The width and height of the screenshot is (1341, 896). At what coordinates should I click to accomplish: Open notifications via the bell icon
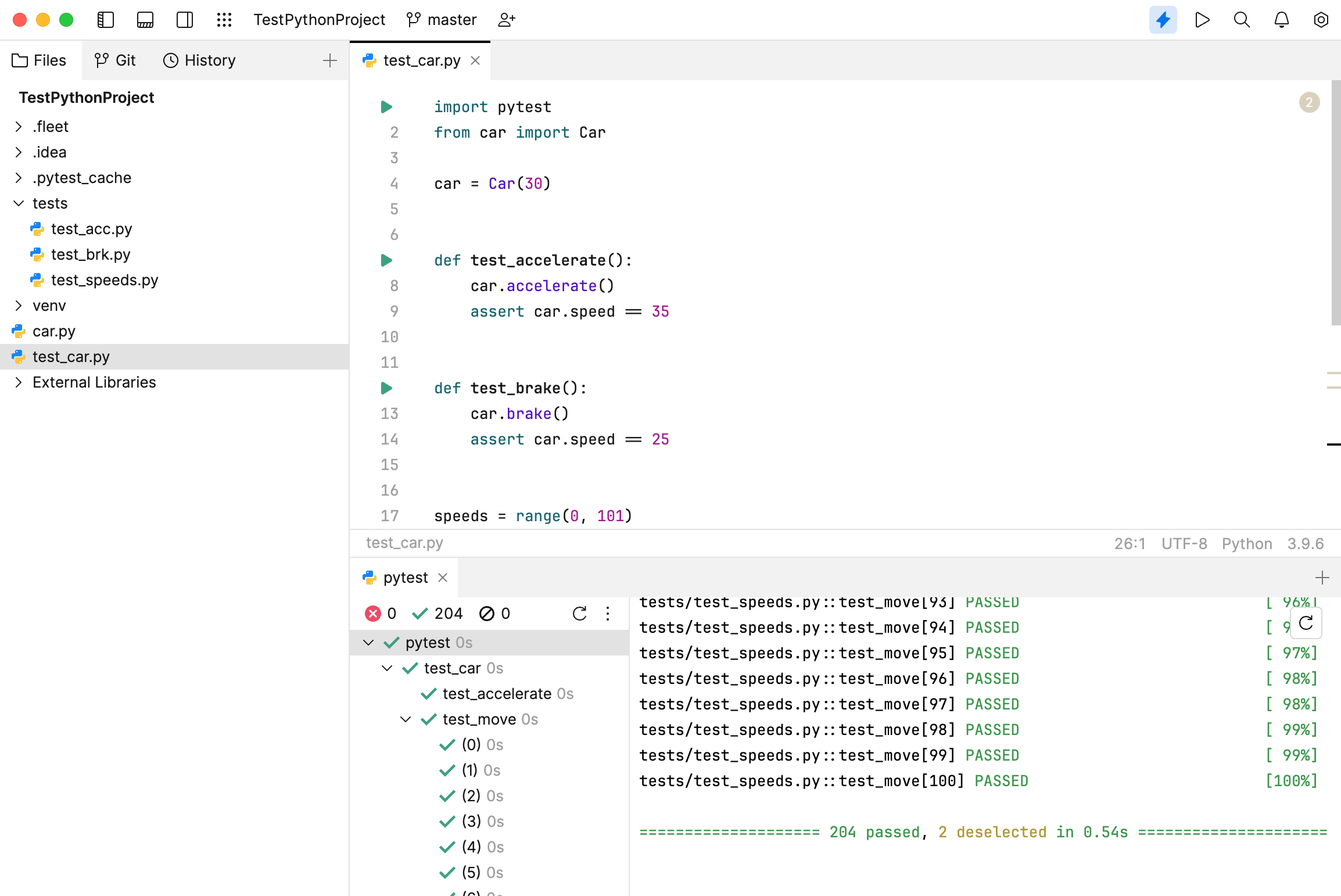(x=1281, y=19)
